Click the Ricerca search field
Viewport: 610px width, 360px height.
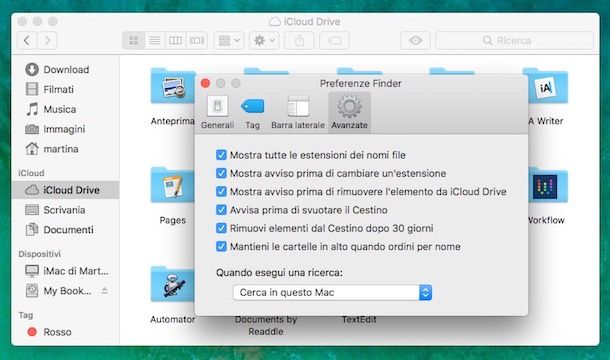[514, 40]
